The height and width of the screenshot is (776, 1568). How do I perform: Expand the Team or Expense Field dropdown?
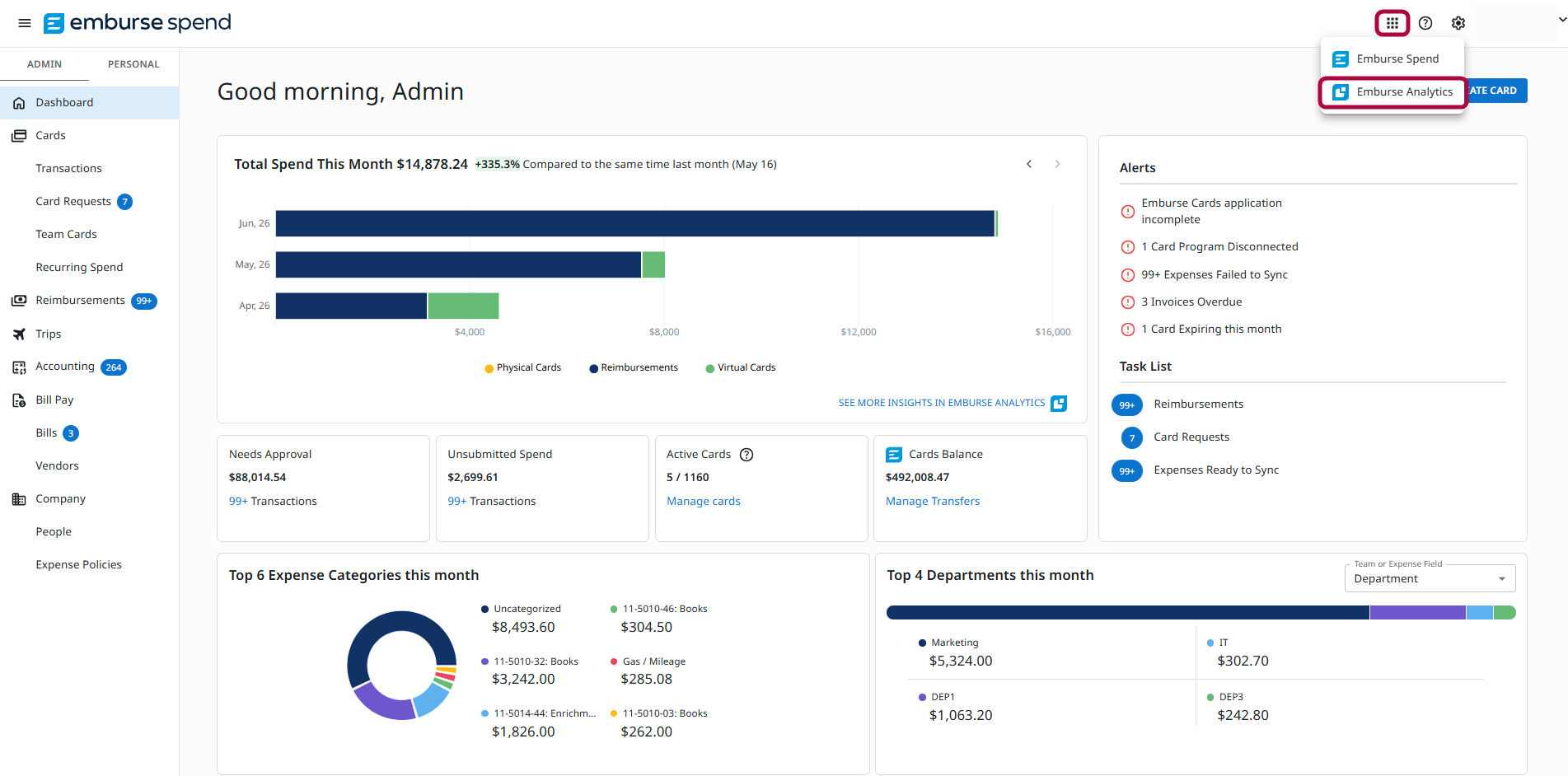coord(1430,578)
